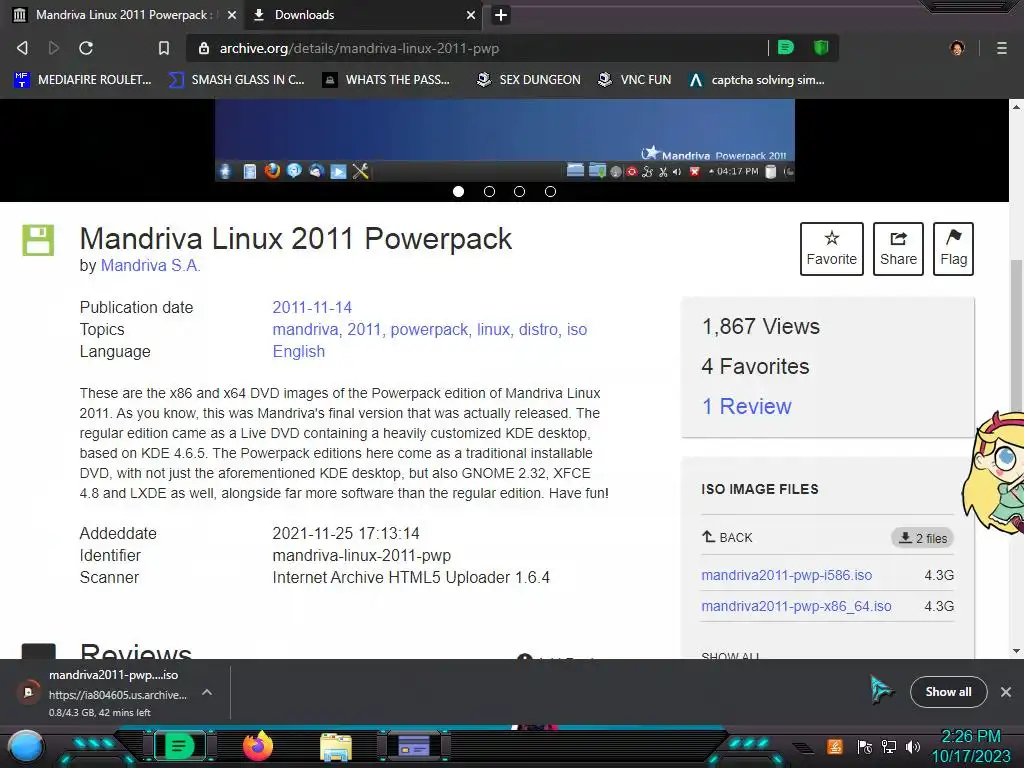Select the third carousel dot

click(519, 191)
